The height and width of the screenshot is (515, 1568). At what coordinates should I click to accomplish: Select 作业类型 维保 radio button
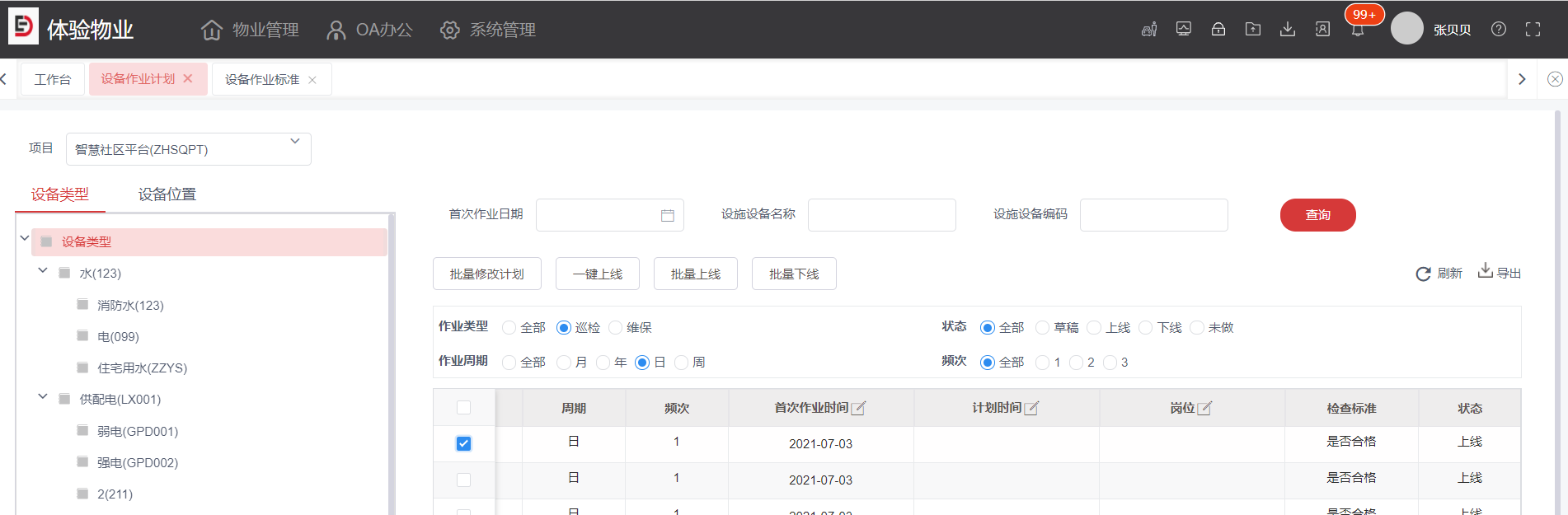615,328
